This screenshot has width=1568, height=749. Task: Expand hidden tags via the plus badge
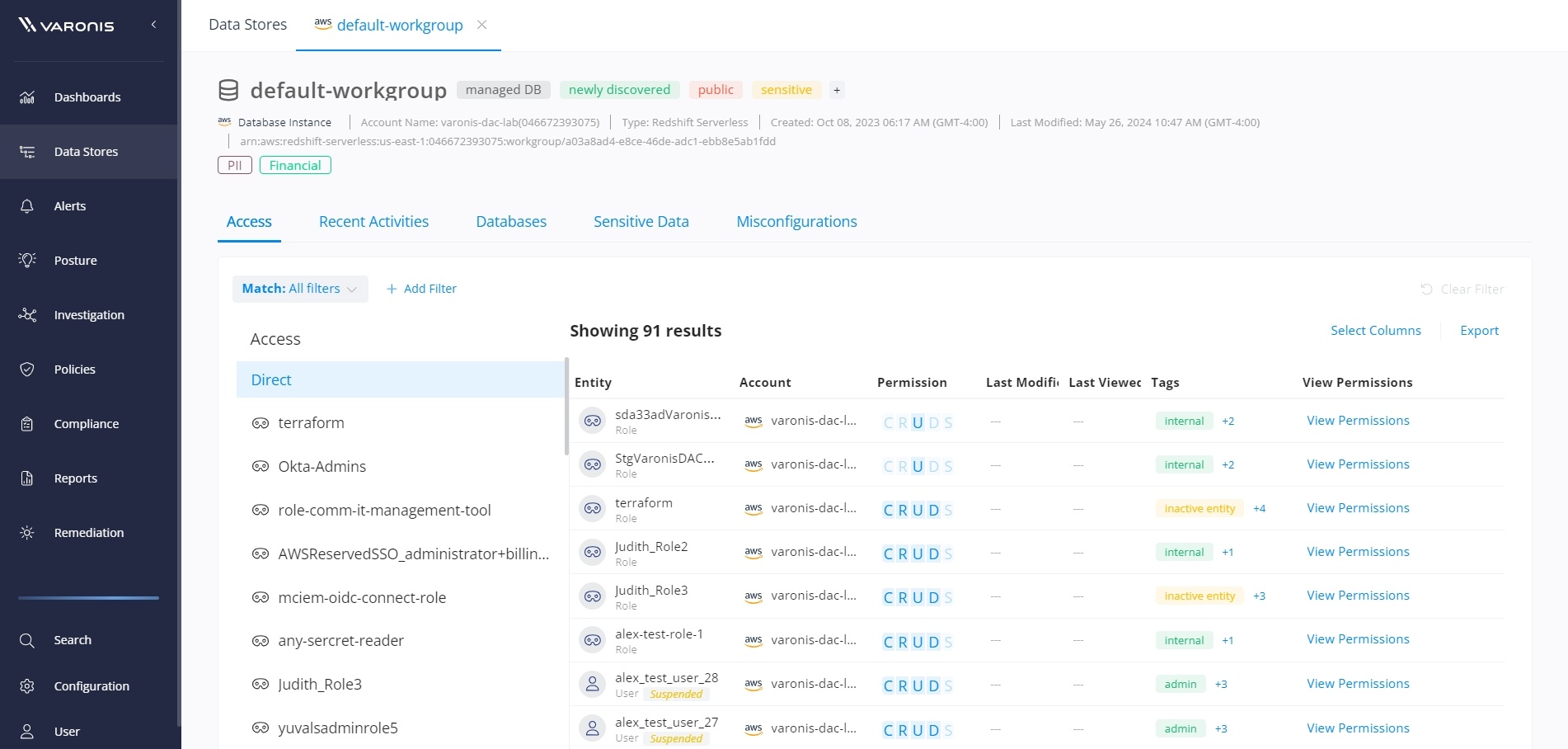click(837, 89)
